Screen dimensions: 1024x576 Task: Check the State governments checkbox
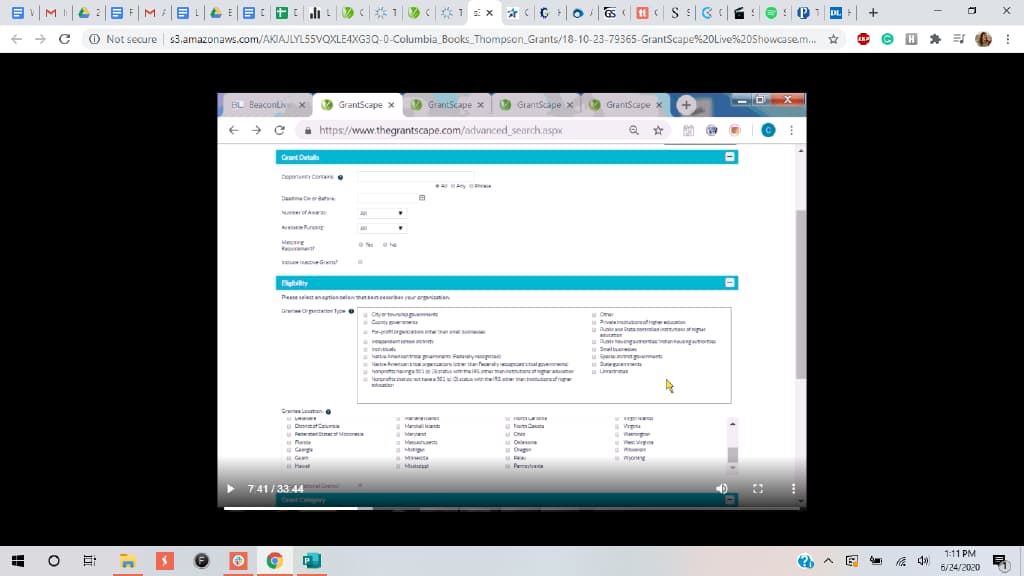tap(594, 364)
